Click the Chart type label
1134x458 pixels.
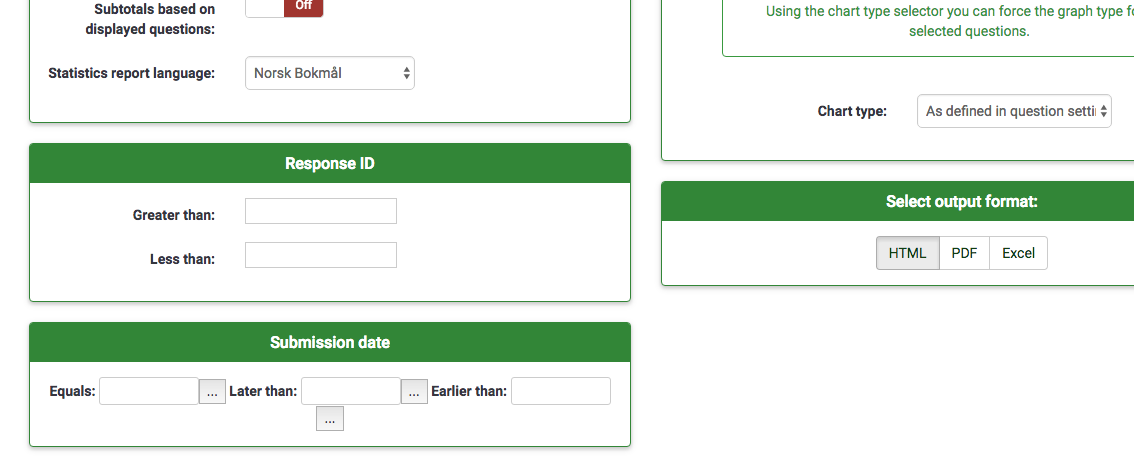[x=852, y=111]
